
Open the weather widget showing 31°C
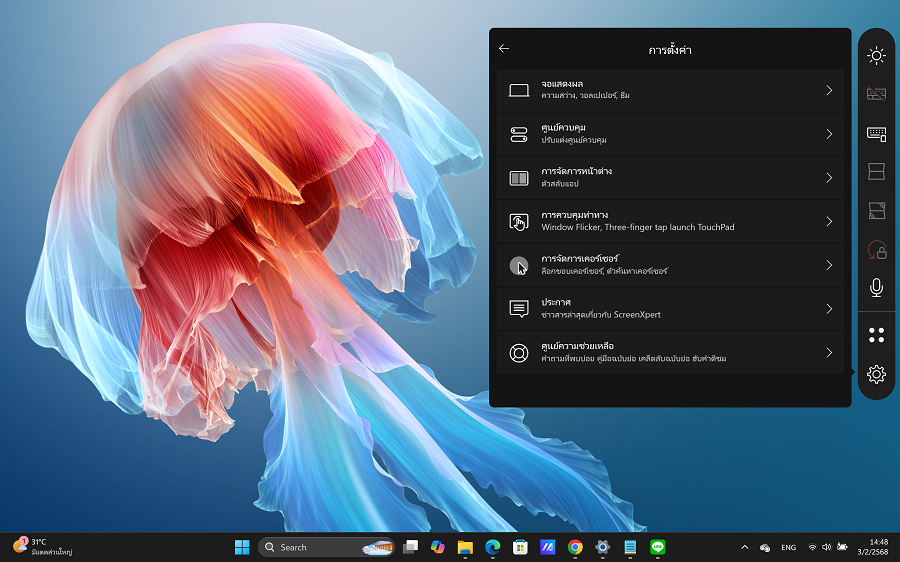point(42,546)
